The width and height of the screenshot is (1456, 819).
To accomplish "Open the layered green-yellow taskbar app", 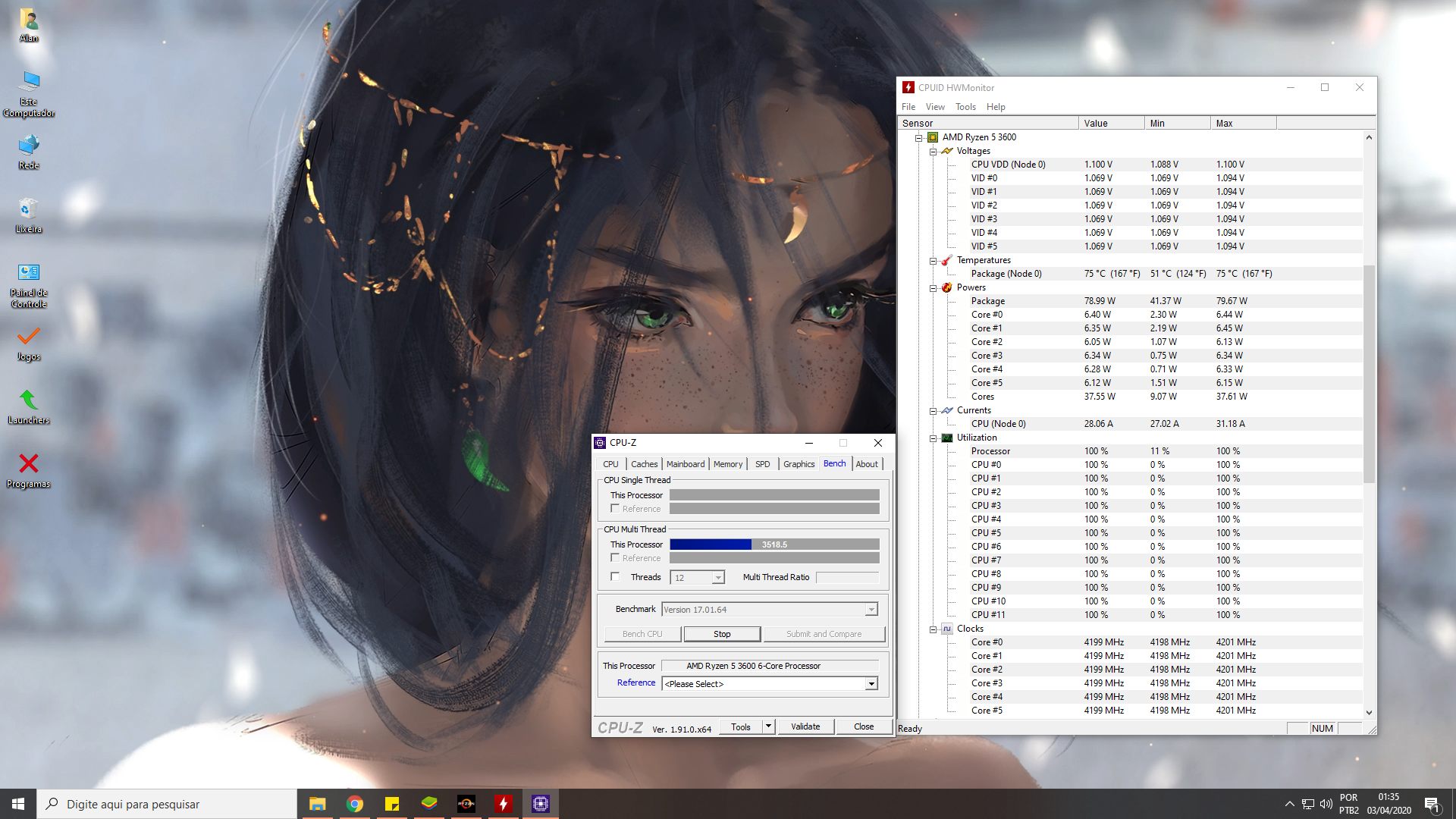I will (428, 804).
